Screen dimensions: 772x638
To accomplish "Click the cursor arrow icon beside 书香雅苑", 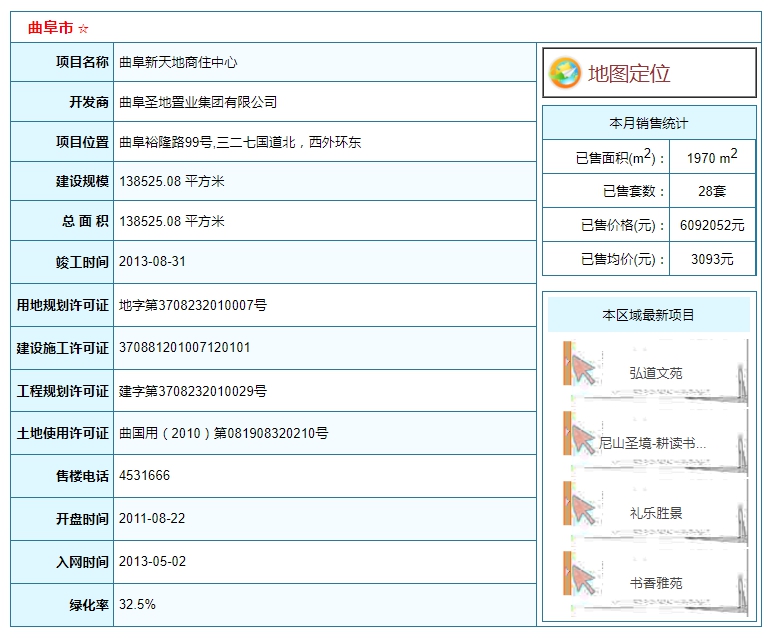I will [584, 581].
